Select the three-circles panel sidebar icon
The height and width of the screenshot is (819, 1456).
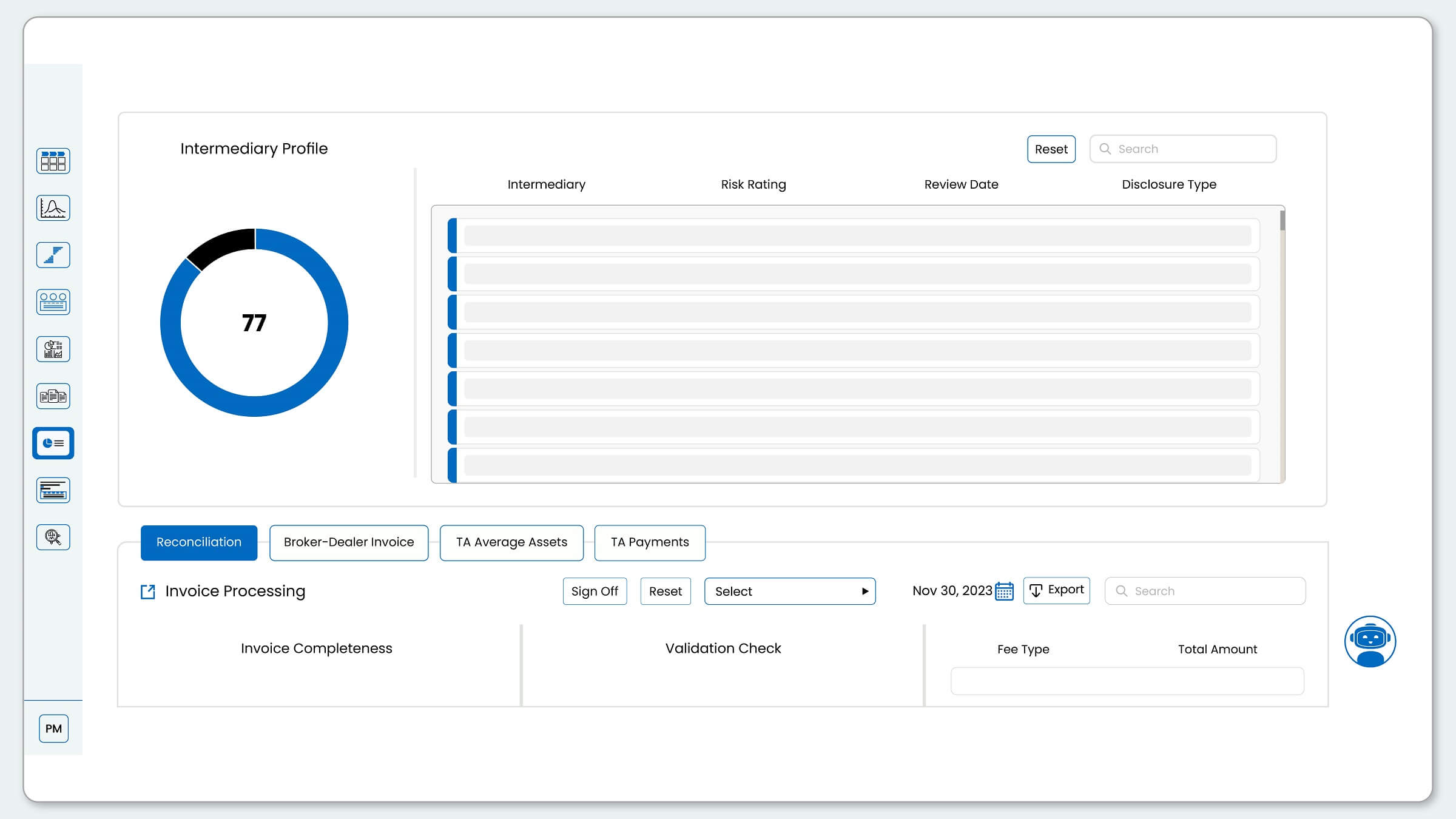(53, 302)
